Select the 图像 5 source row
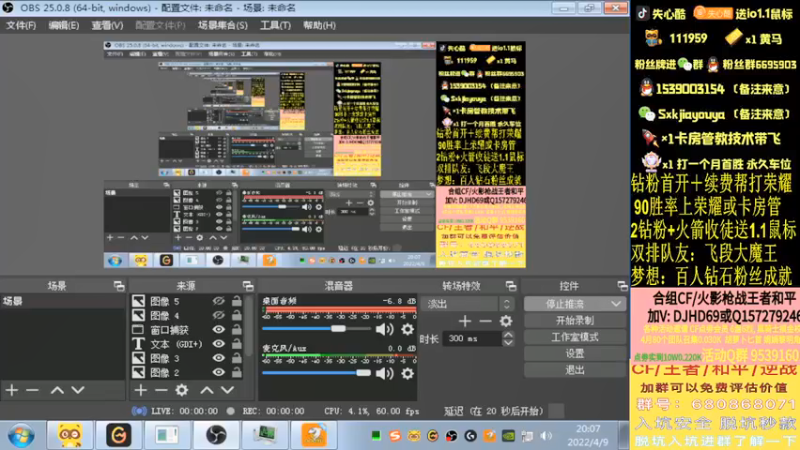 click(187, 301)
